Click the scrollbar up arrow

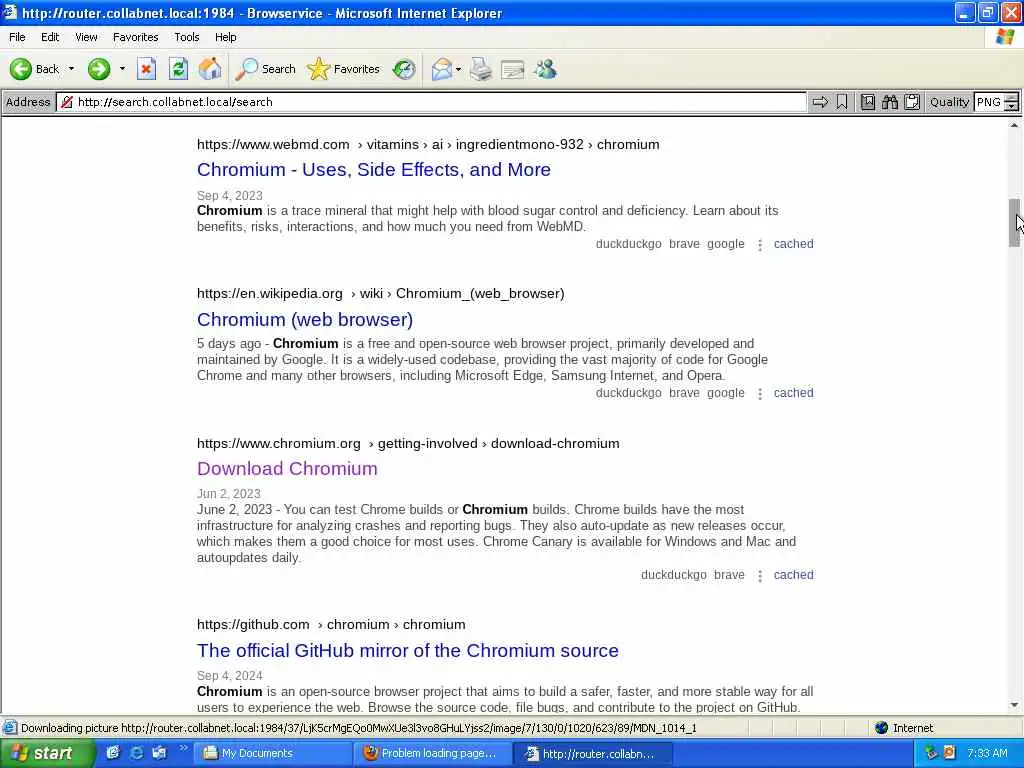coord(1014,125)
